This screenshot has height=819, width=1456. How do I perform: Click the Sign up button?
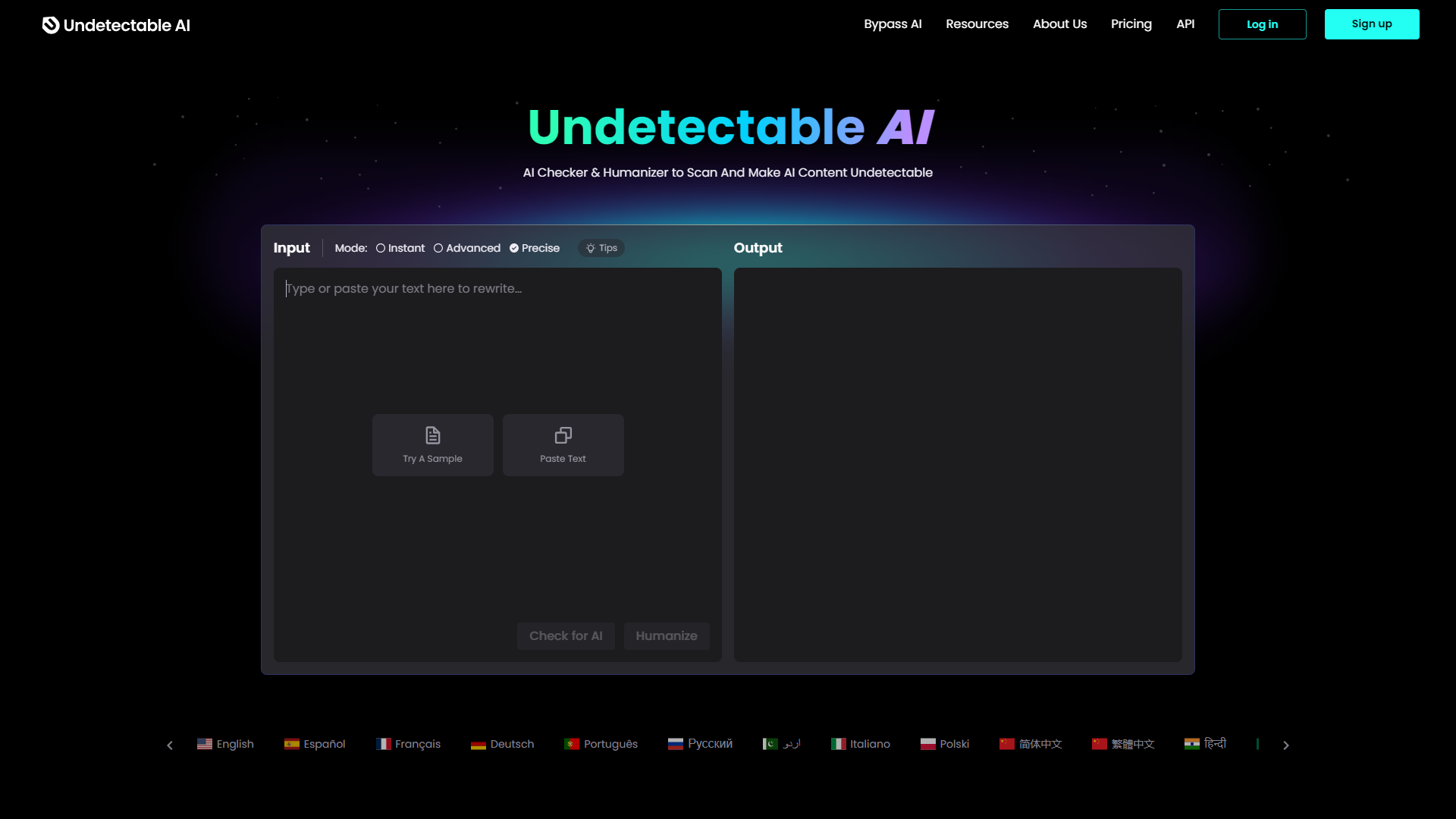click(x=1372, y=24)
